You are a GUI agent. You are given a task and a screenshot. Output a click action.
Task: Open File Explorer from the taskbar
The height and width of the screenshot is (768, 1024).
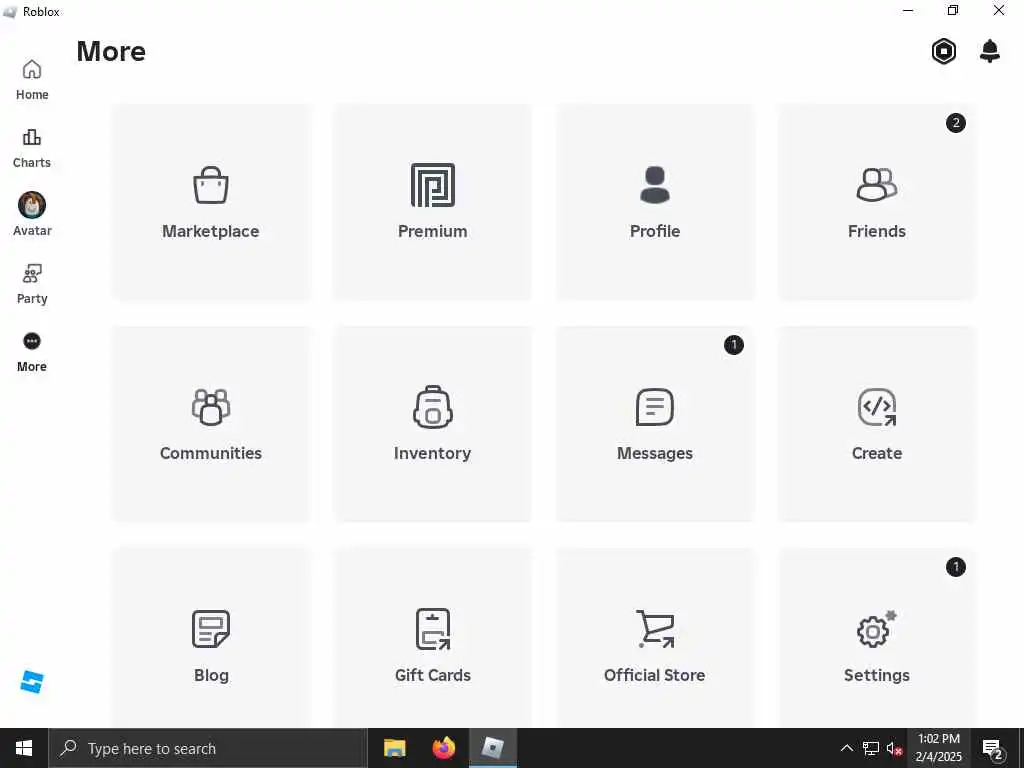pos(394,748)
